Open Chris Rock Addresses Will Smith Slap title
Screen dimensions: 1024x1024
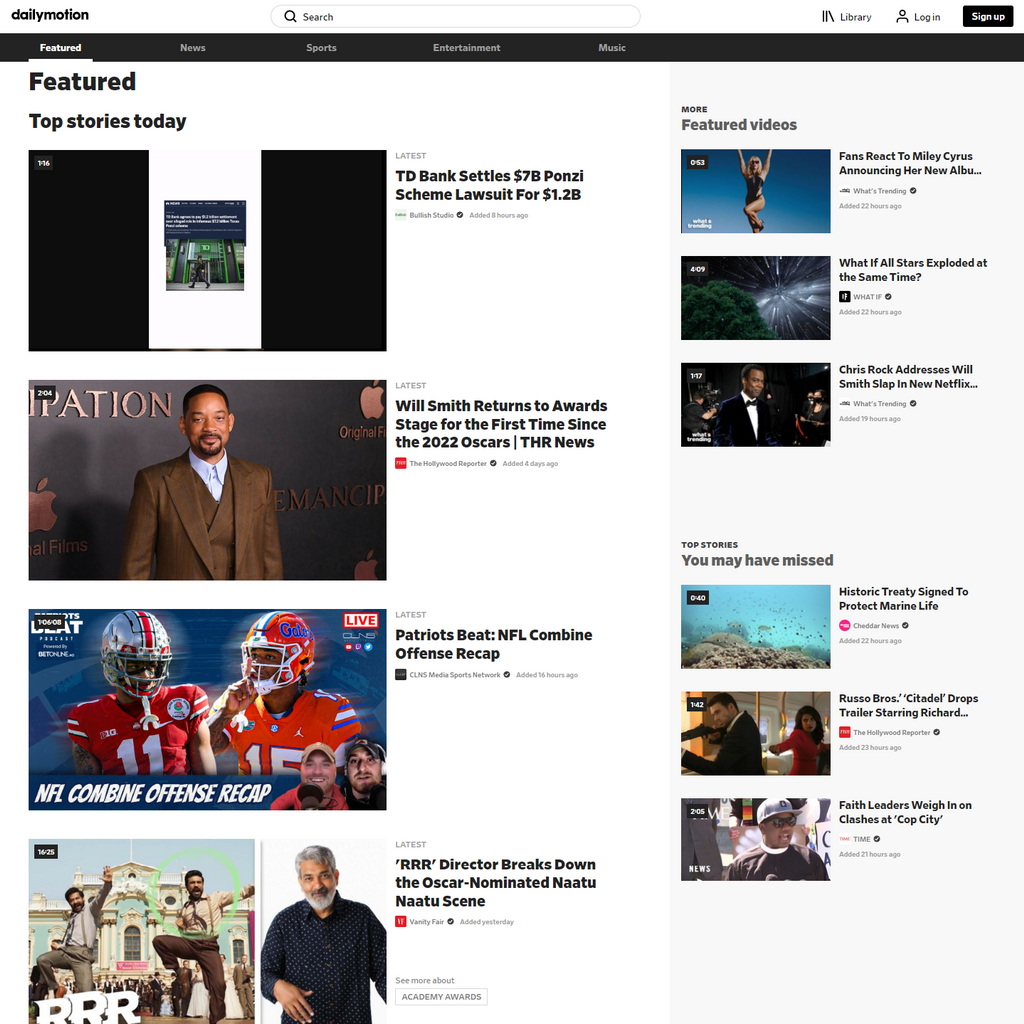click(x=908, y=377)
